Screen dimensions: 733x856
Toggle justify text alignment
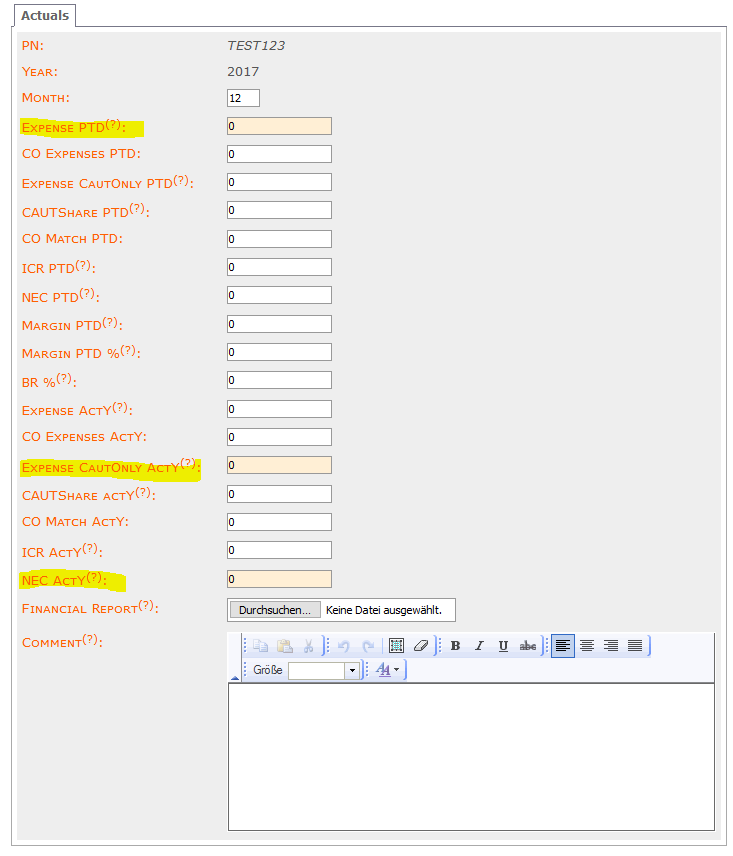coord(635,646)
